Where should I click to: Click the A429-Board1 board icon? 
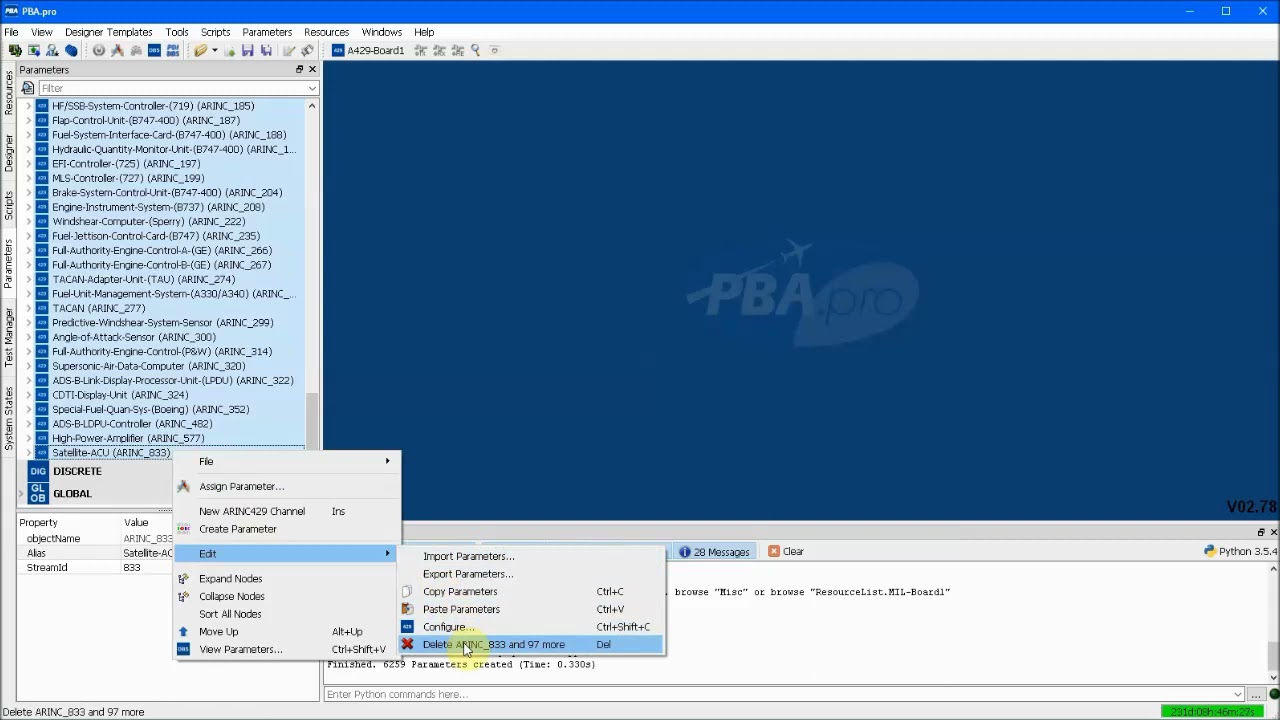[338, 50]
